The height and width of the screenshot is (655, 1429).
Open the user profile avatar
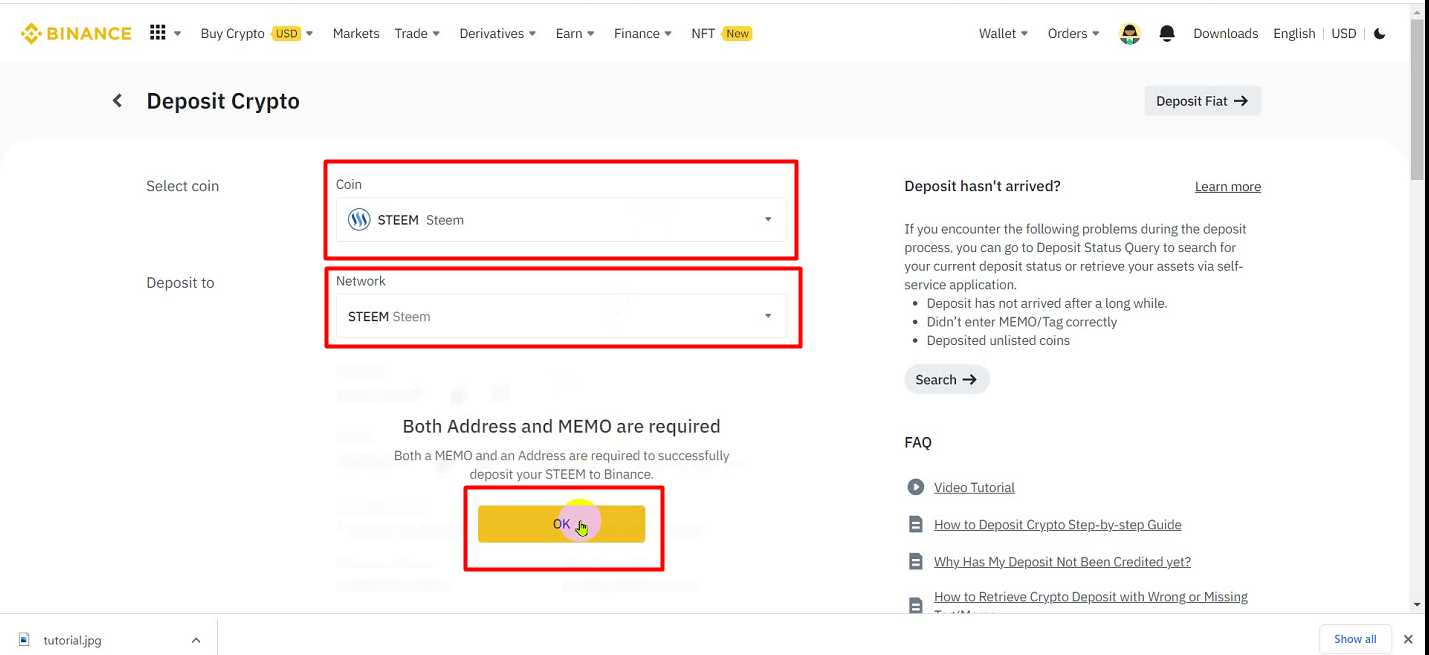[1130, 33]
